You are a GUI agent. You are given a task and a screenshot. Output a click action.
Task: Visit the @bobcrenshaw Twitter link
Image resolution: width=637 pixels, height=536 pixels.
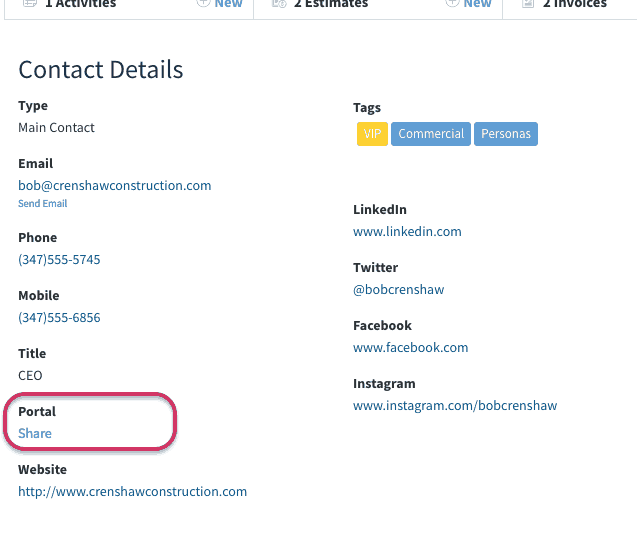399,290
